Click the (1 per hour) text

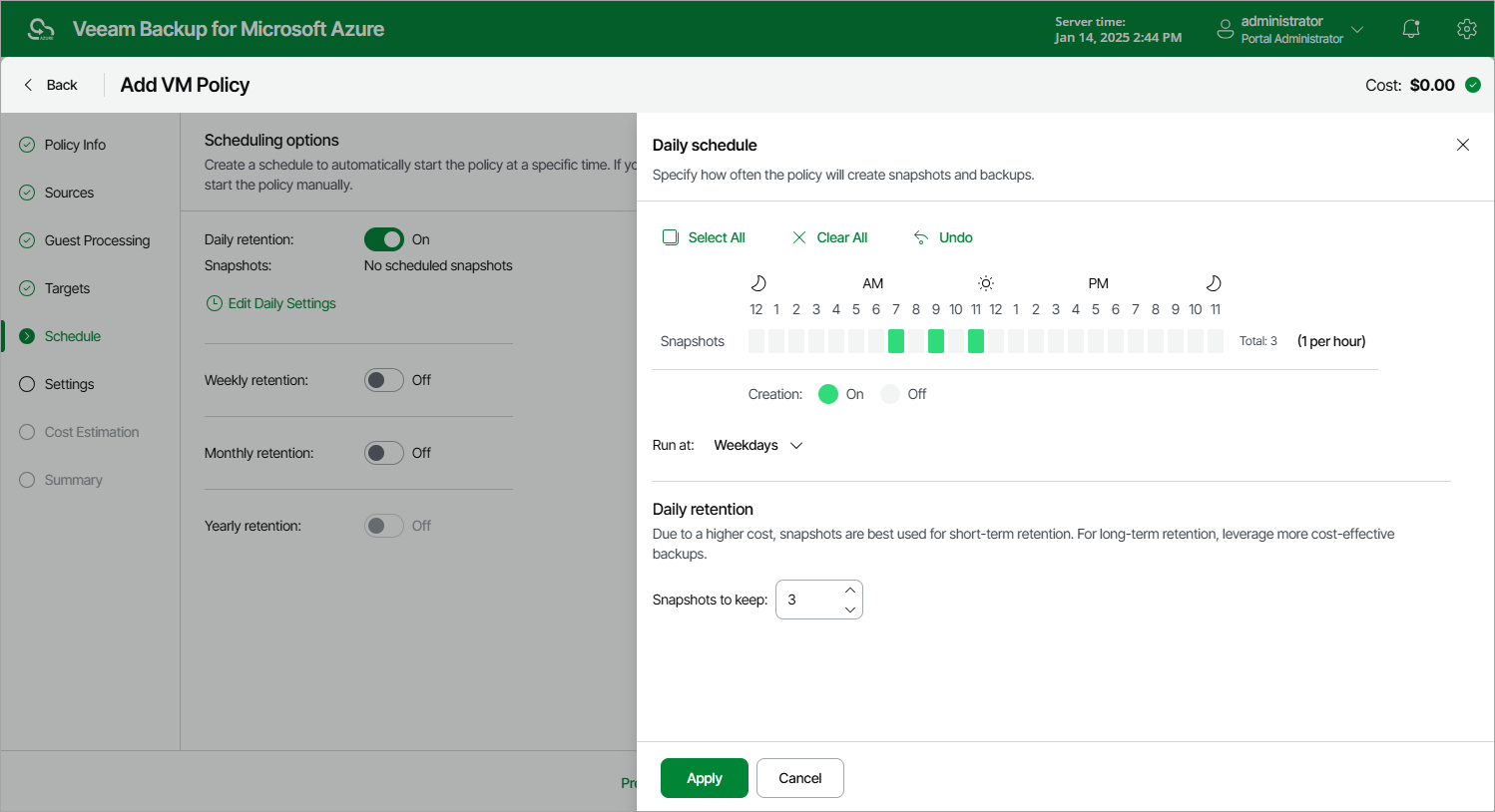(1331, 341)
